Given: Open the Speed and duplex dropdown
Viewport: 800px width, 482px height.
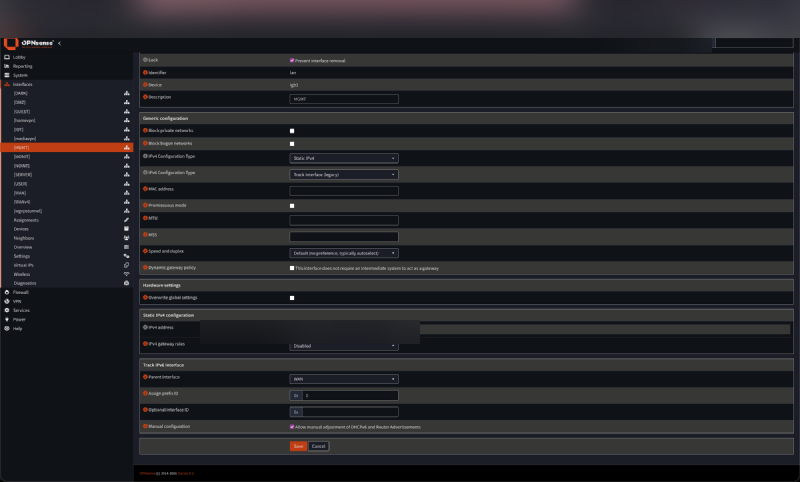Looking at the screenshot, I should tap(344, 253).
